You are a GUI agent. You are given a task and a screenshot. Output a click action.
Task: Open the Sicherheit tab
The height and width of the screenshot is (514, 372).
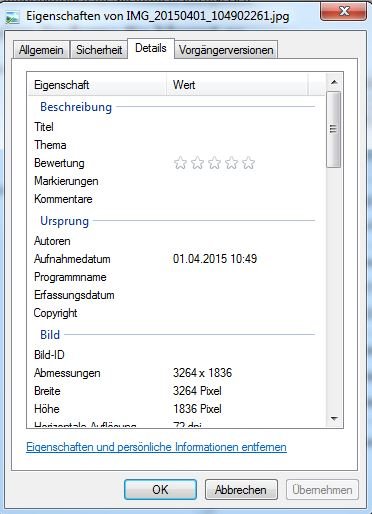coord(99,50)
